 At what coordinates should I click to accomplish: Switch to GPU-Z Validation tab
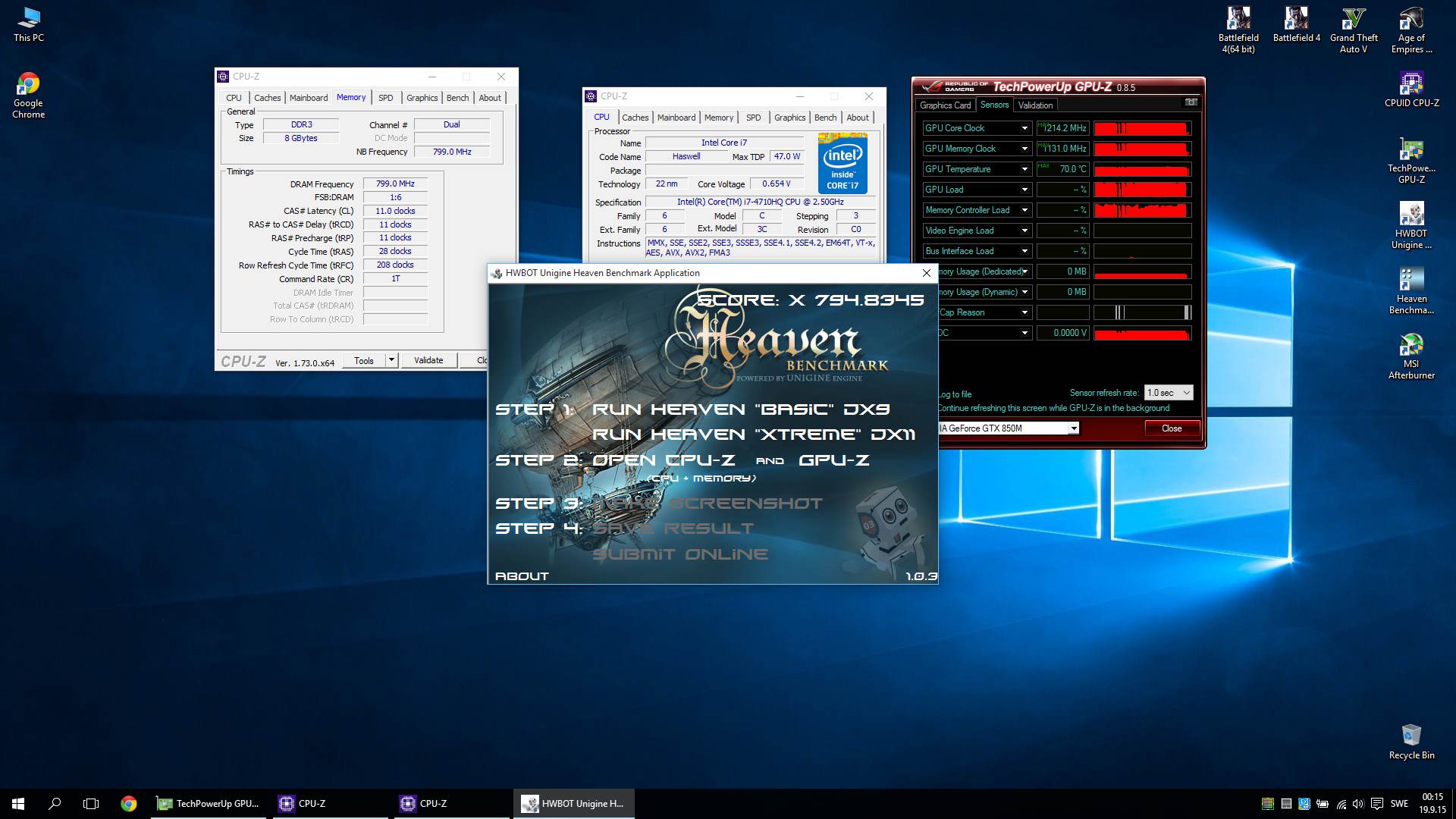click(1035, 105)
